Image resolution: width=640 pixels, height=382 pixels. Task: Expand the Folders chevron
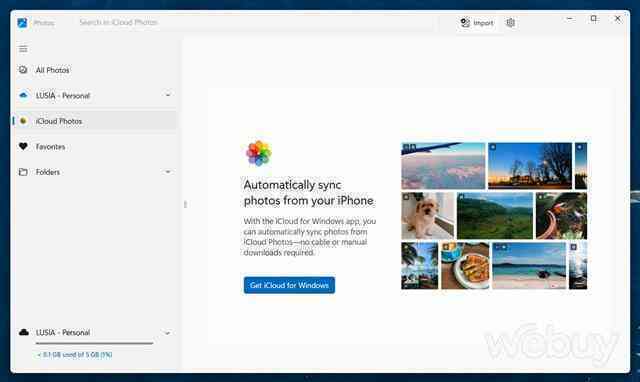(168, 172)
